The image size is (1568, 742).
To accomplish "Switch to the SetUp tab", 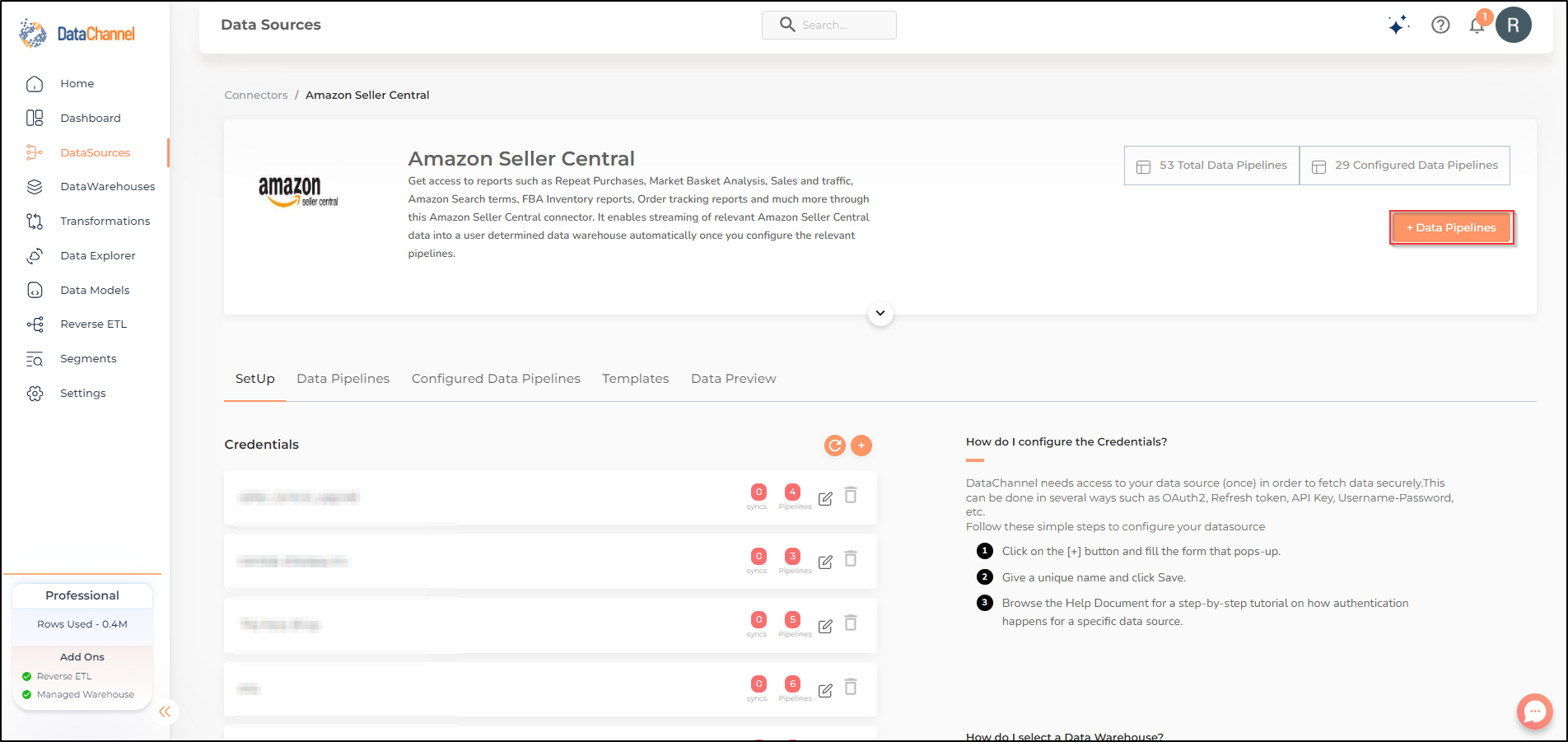I will click(254, 379).
